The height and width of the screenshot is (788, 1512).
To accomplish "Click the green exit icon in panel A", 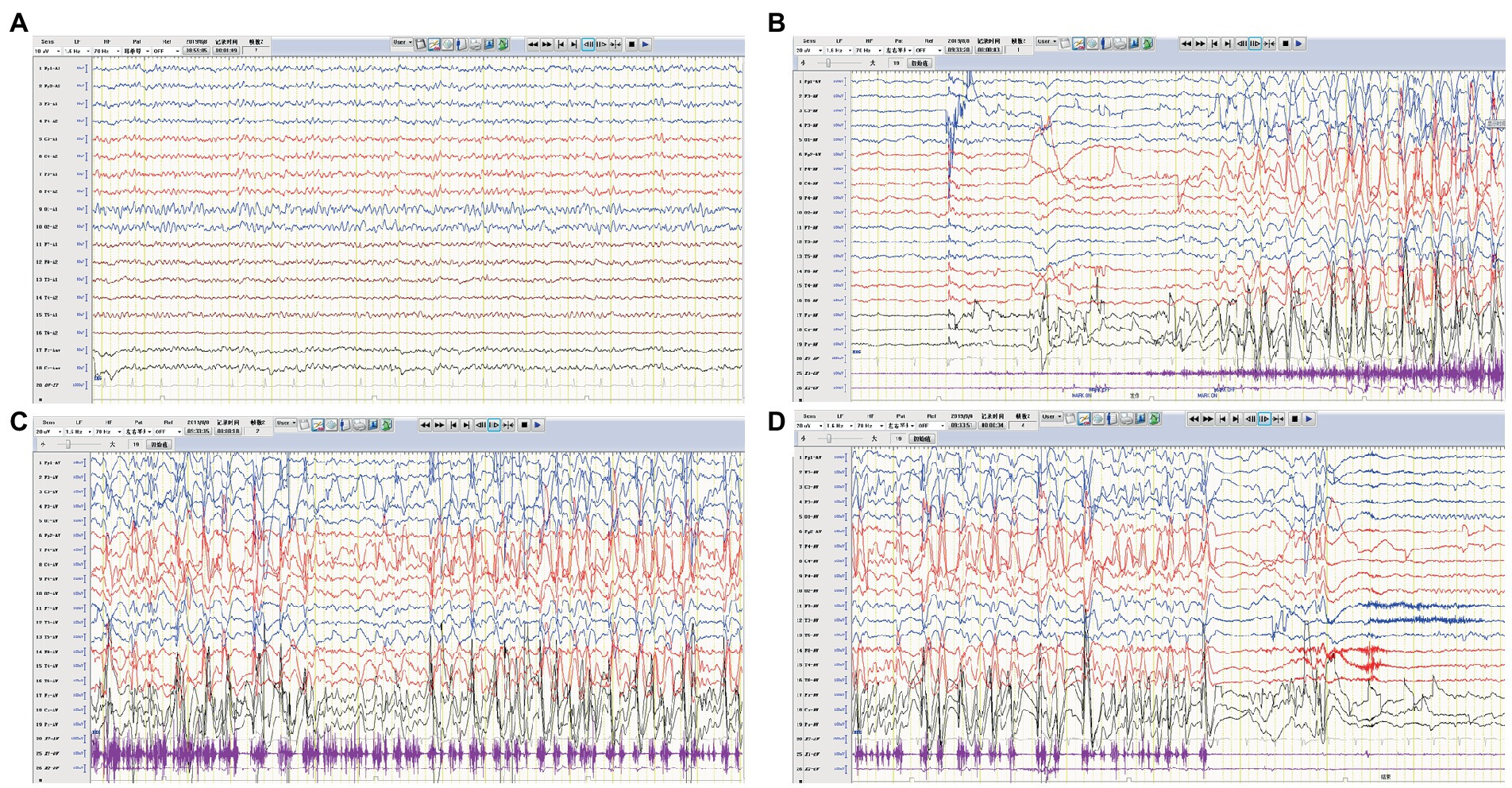I will (x=503, y=44).
